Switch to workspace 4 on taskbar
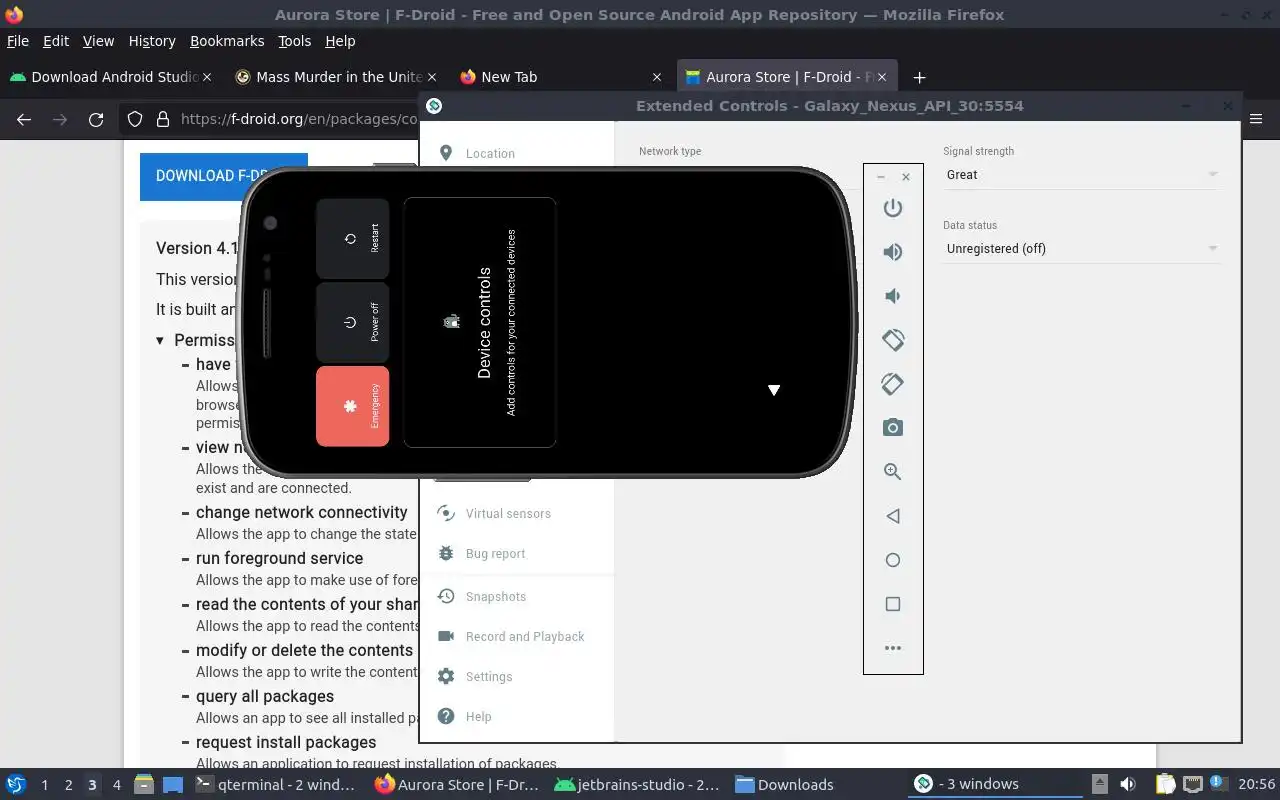 [116, 785]
